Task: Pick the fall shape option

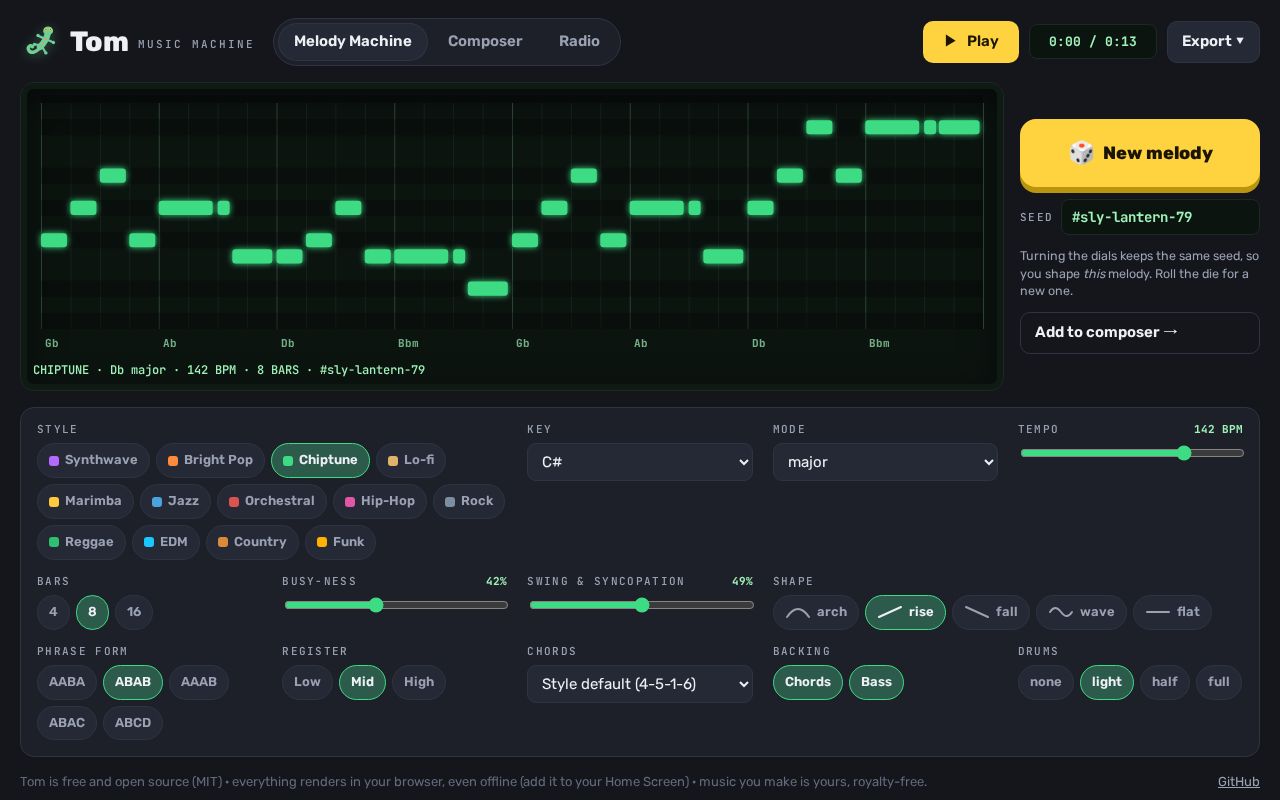Action: pyautogui.click(x=991, y=612)
